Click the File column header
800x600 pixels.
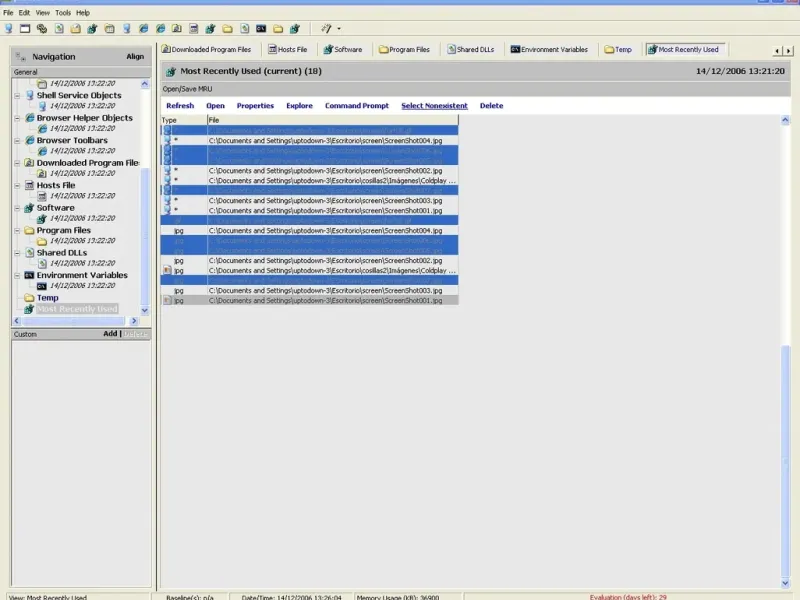tap(330, 120)
